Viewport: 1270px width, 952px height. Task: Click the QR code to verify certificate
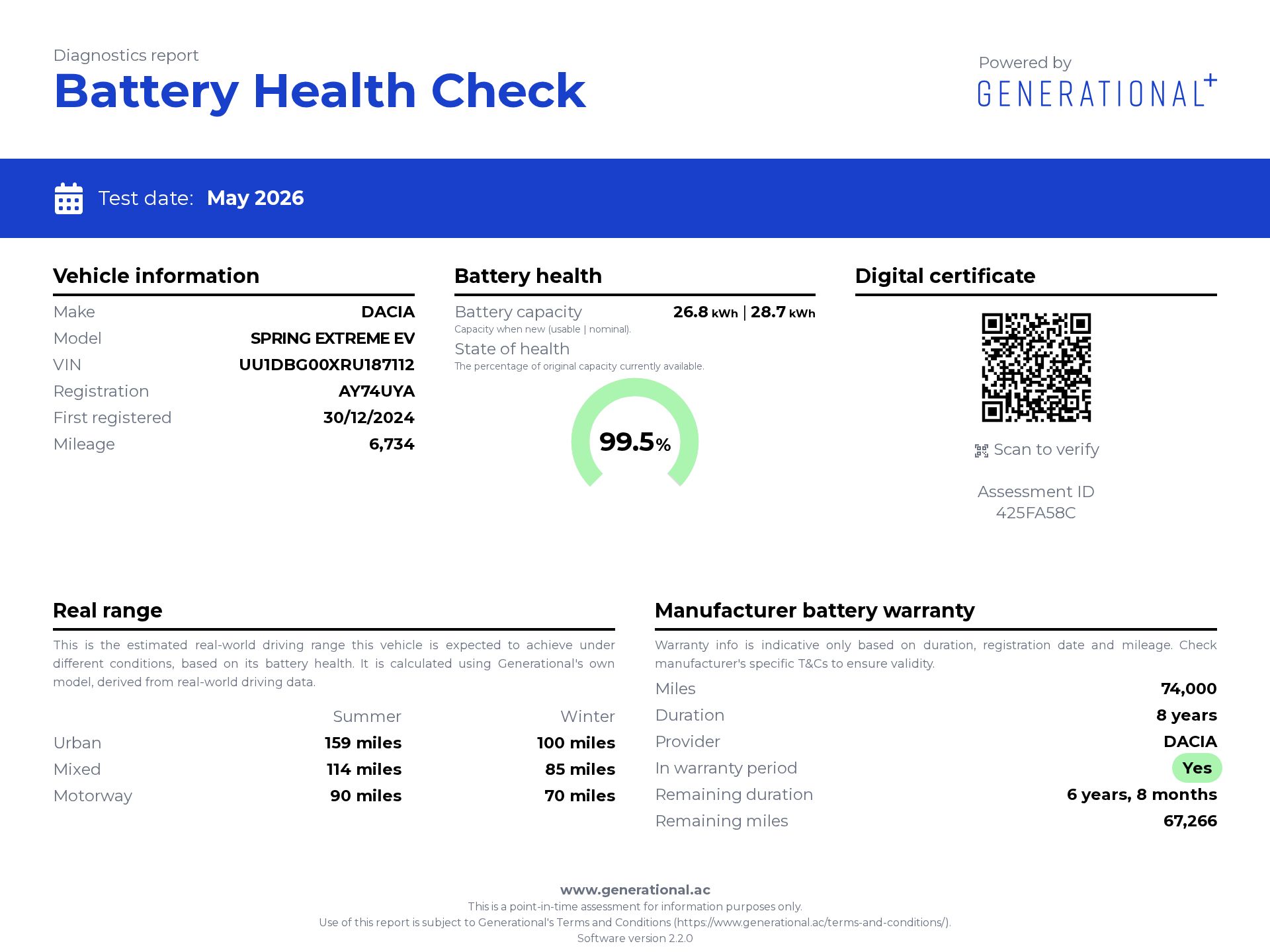pyautogui.click(x=1036, y=368)
